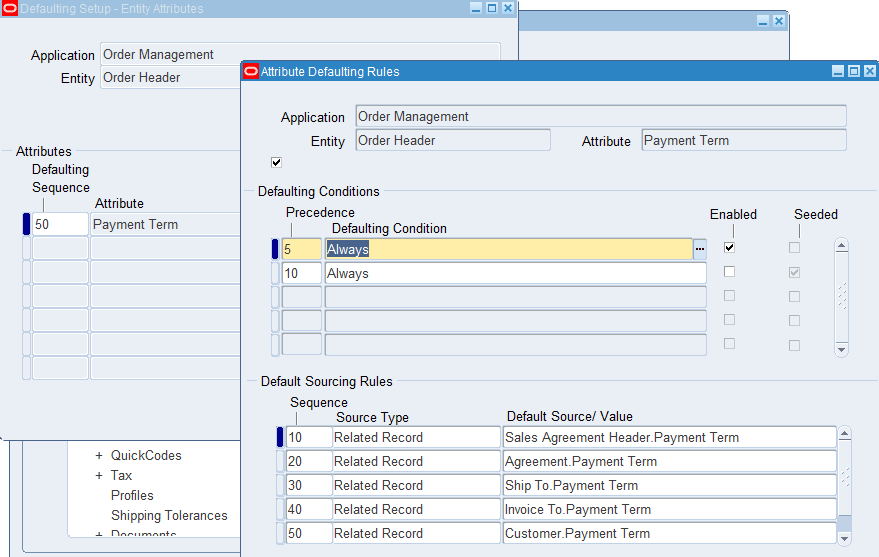The width and height of the screenshot is (879, 557).
Task: Expand the QuickCodes tree node
Action: point(99,456)
